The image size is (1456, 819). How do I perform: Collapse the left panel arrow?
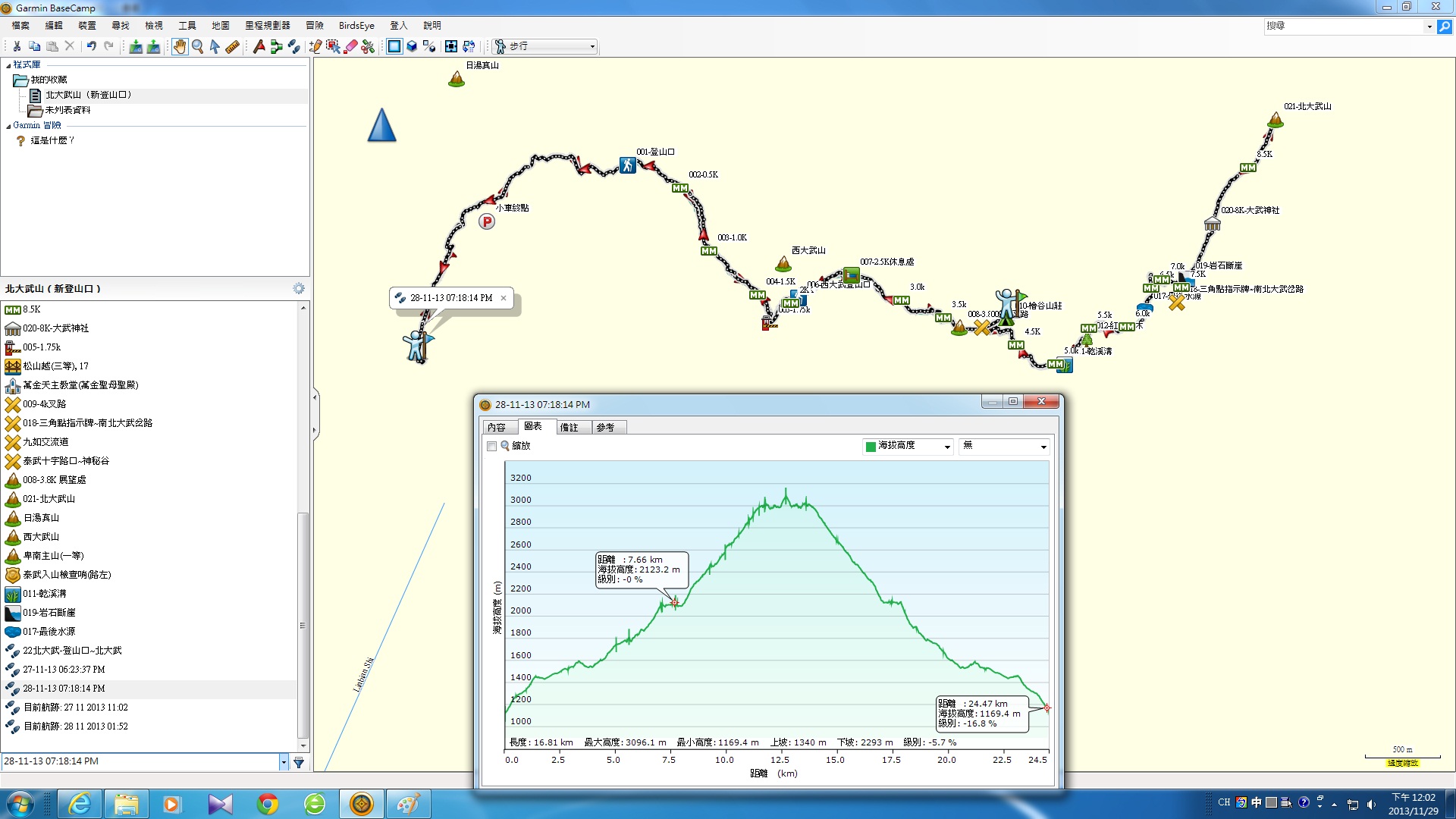[x=315, y=397]
